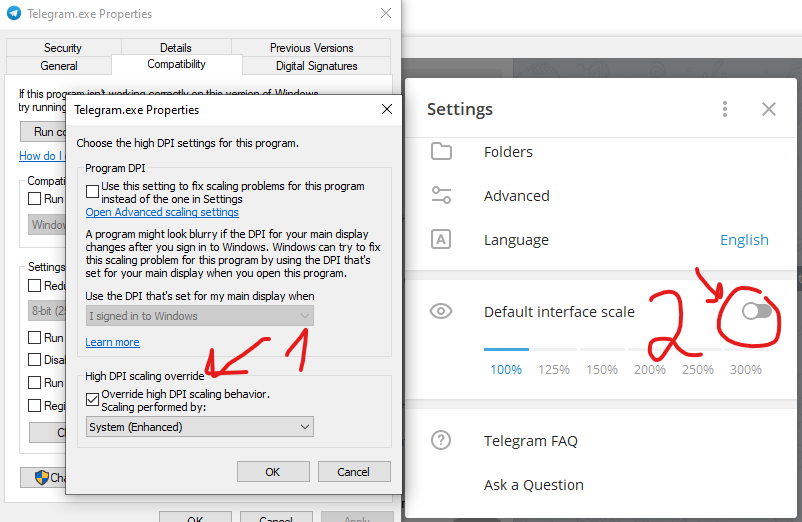Open the three-dot menu in Telegram Settings

click(725, 109)
